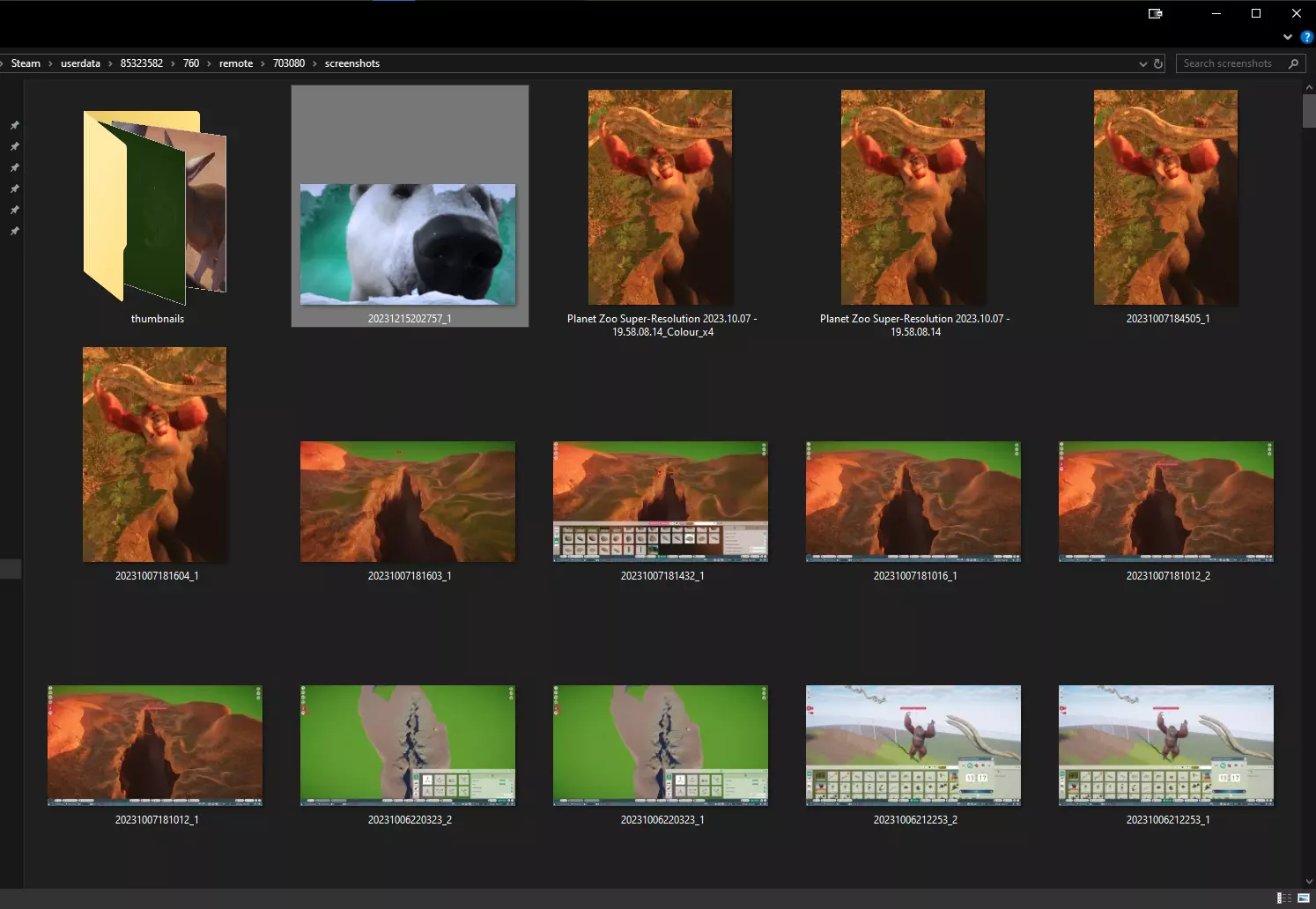Image resolution: width=1316 pixels, height=909 pixels.
Task: Click the Search screenshots field
Action: coord(1229,63)
